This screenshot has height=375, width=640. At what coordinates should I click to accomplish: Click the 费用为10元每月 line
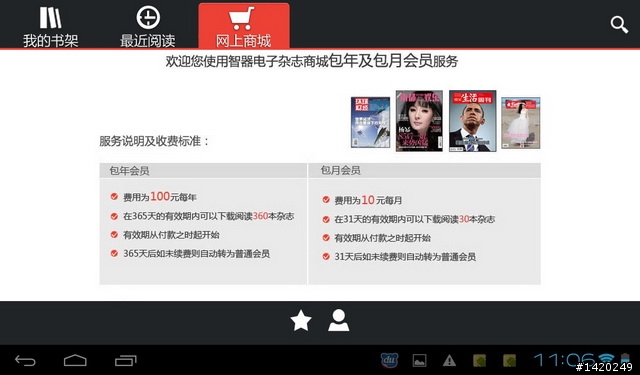click(368, 200)
